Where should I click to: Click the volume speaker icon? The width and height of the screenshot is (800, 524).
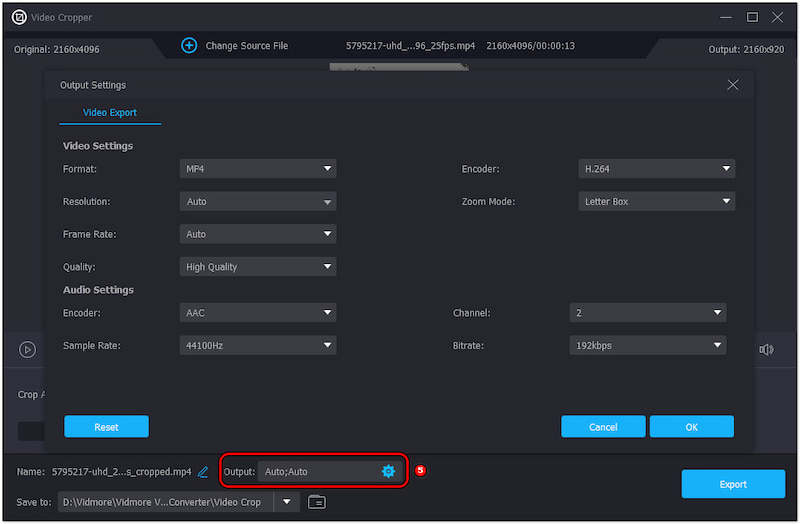766,349
